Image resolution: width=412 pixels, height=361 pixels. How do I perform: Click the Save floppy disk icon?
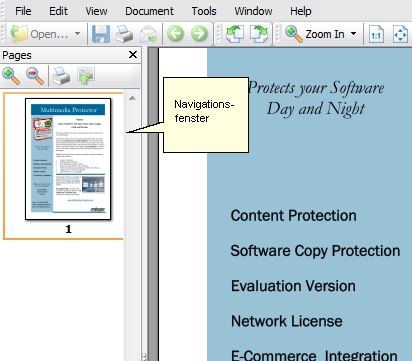[101, 34]
